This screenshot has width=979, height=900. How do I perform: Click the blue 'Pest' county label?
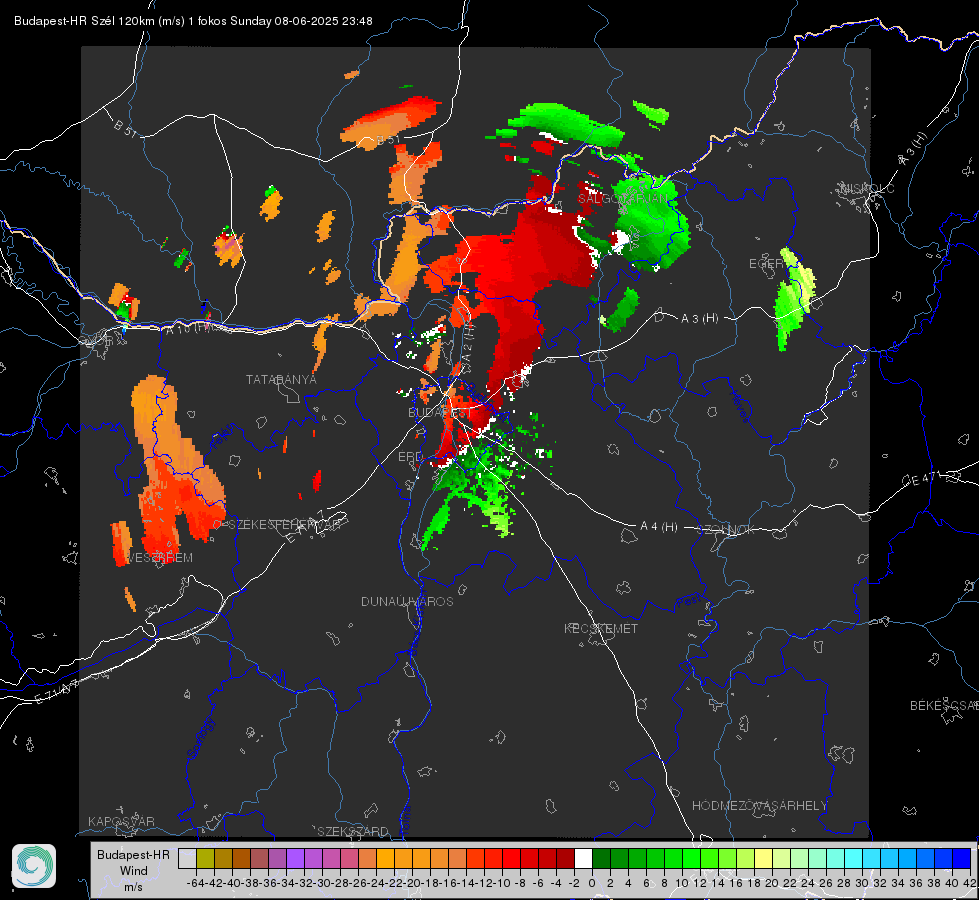point(689,602)
